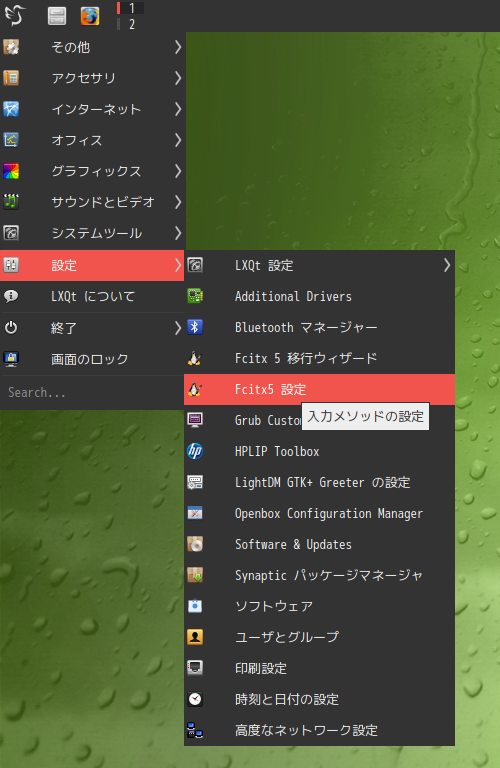Viewport: 500px width, 768px height.
Task: Launch Fcitx 5 移行ウィザード
Action: [319, 358]
